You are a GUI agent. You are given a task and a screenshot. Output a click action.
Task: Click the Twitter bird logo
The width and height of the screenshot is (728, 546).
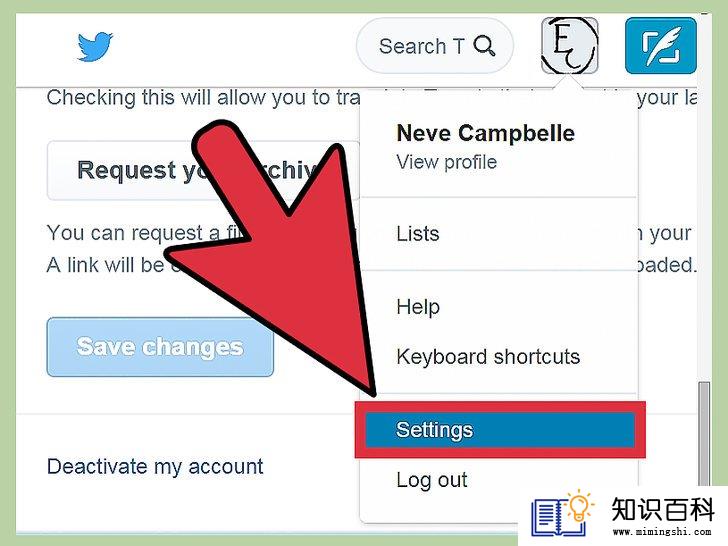pos(95,46)
